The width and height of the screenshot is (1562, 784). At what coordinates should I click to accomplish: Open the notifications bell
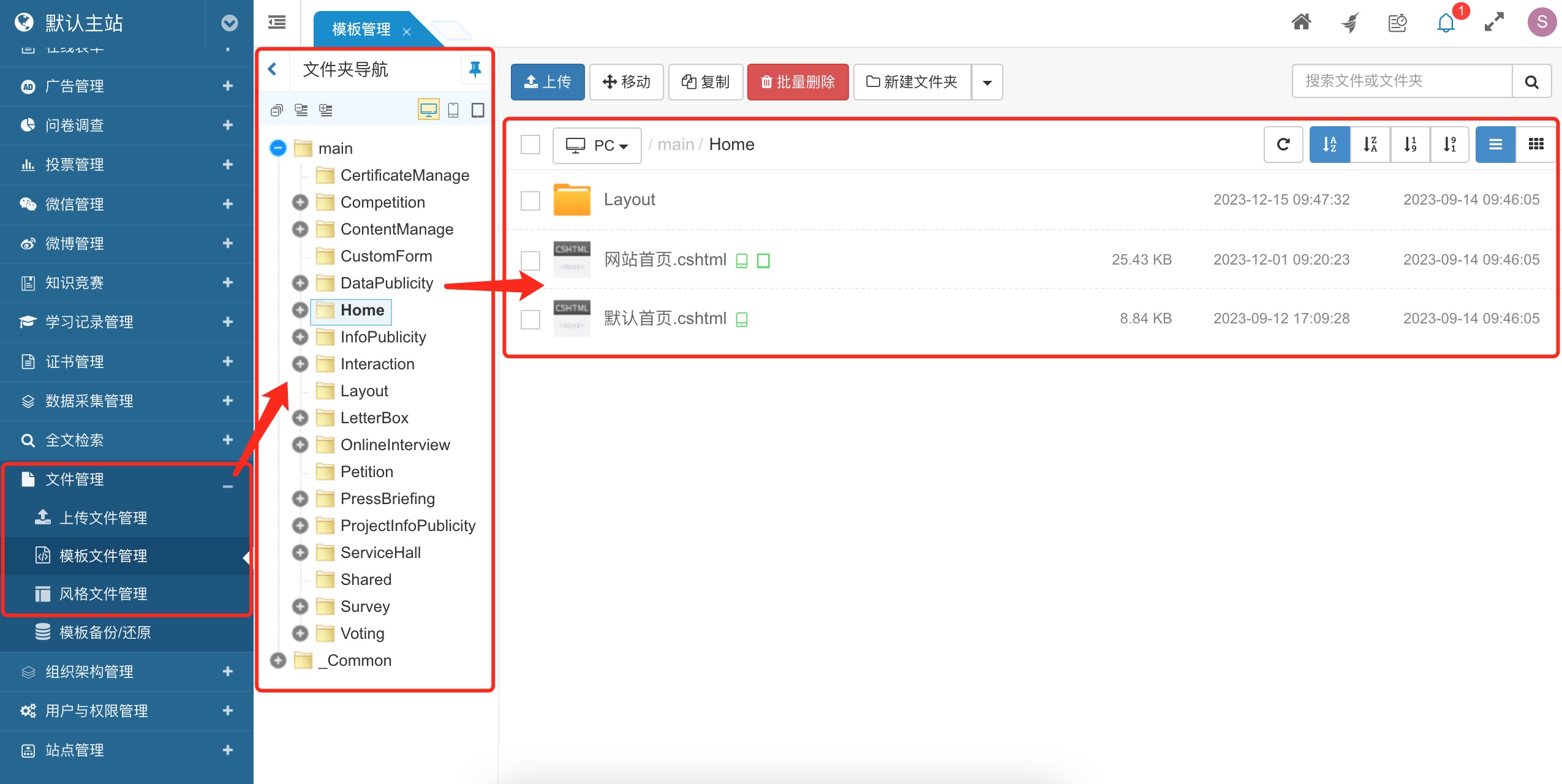[1446, 23]
